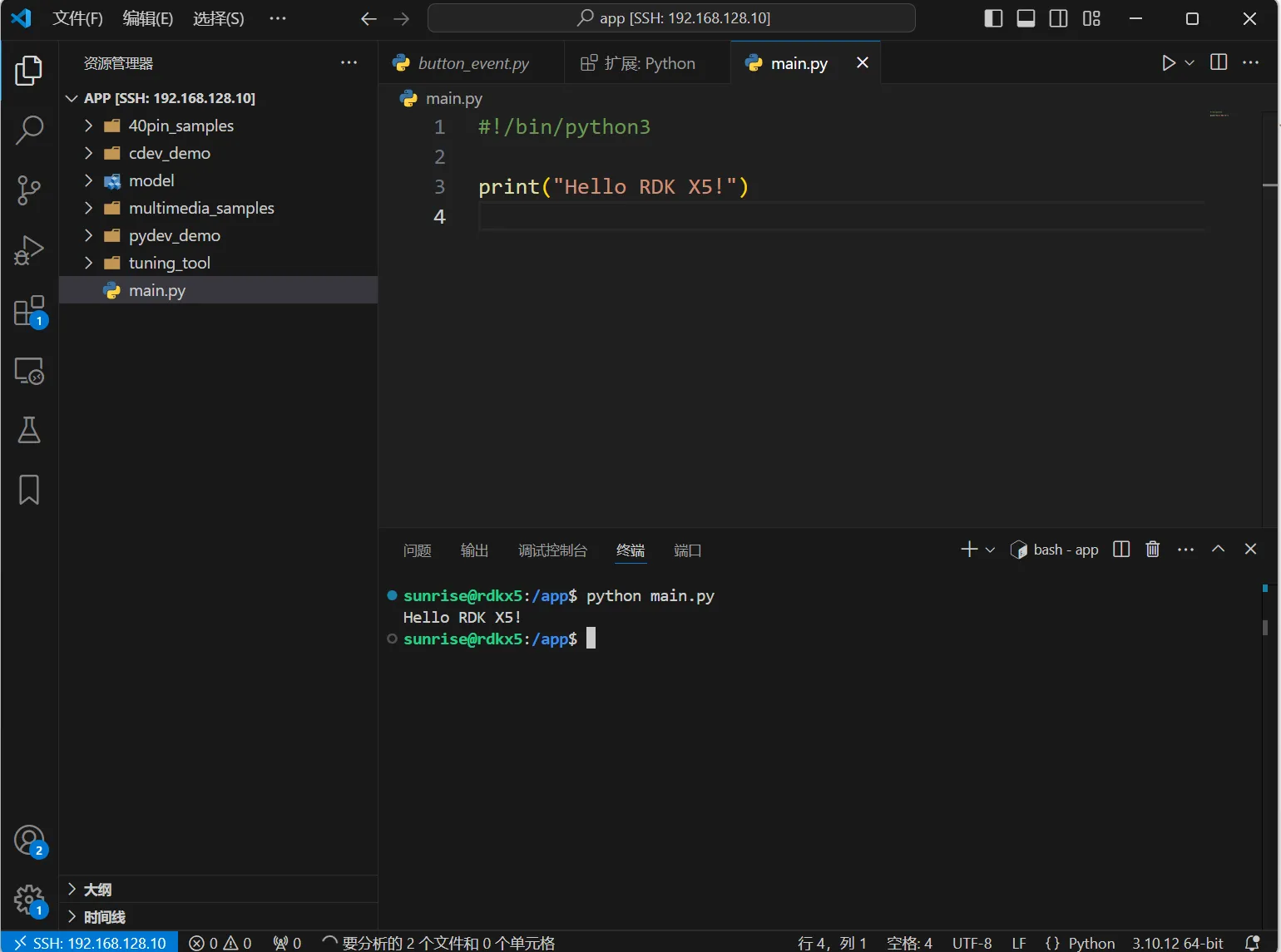Click the SSH remote status indicator
1281x952 pixels.
point(89,943)
